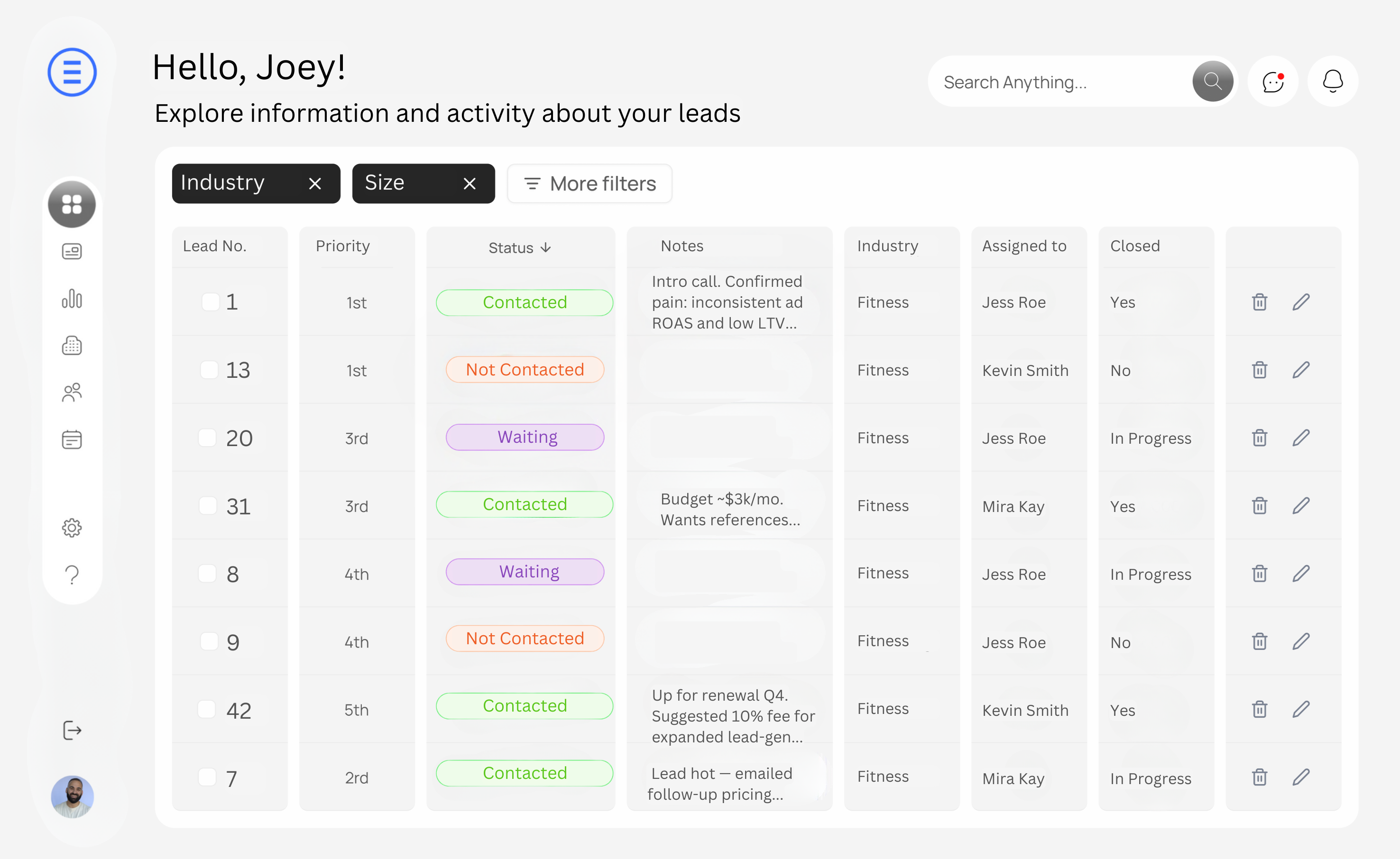The height and width of the screenshot is (859, 1400).
Task: Open Settings from the sidebar
Action: [71, 527]
